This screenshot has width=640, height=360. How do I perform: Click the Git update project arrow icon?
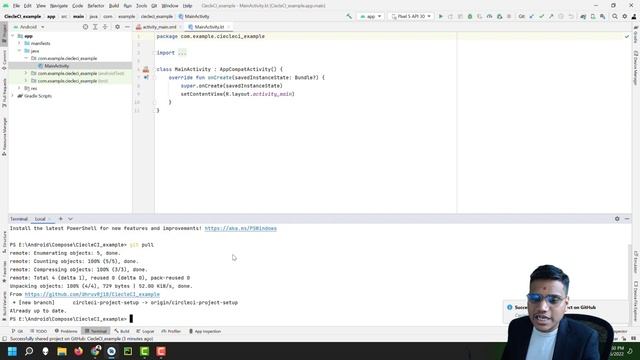532,16
